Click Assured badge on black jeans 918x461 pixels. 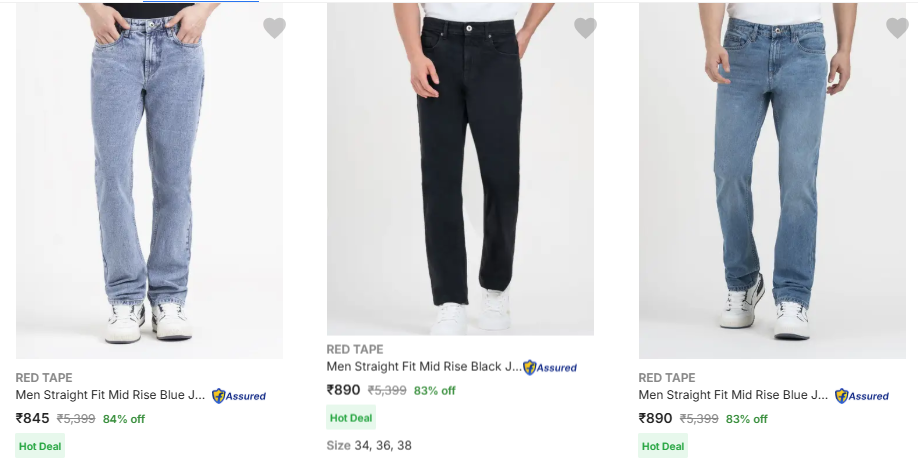pyautogui.click(x=550, y=368)
